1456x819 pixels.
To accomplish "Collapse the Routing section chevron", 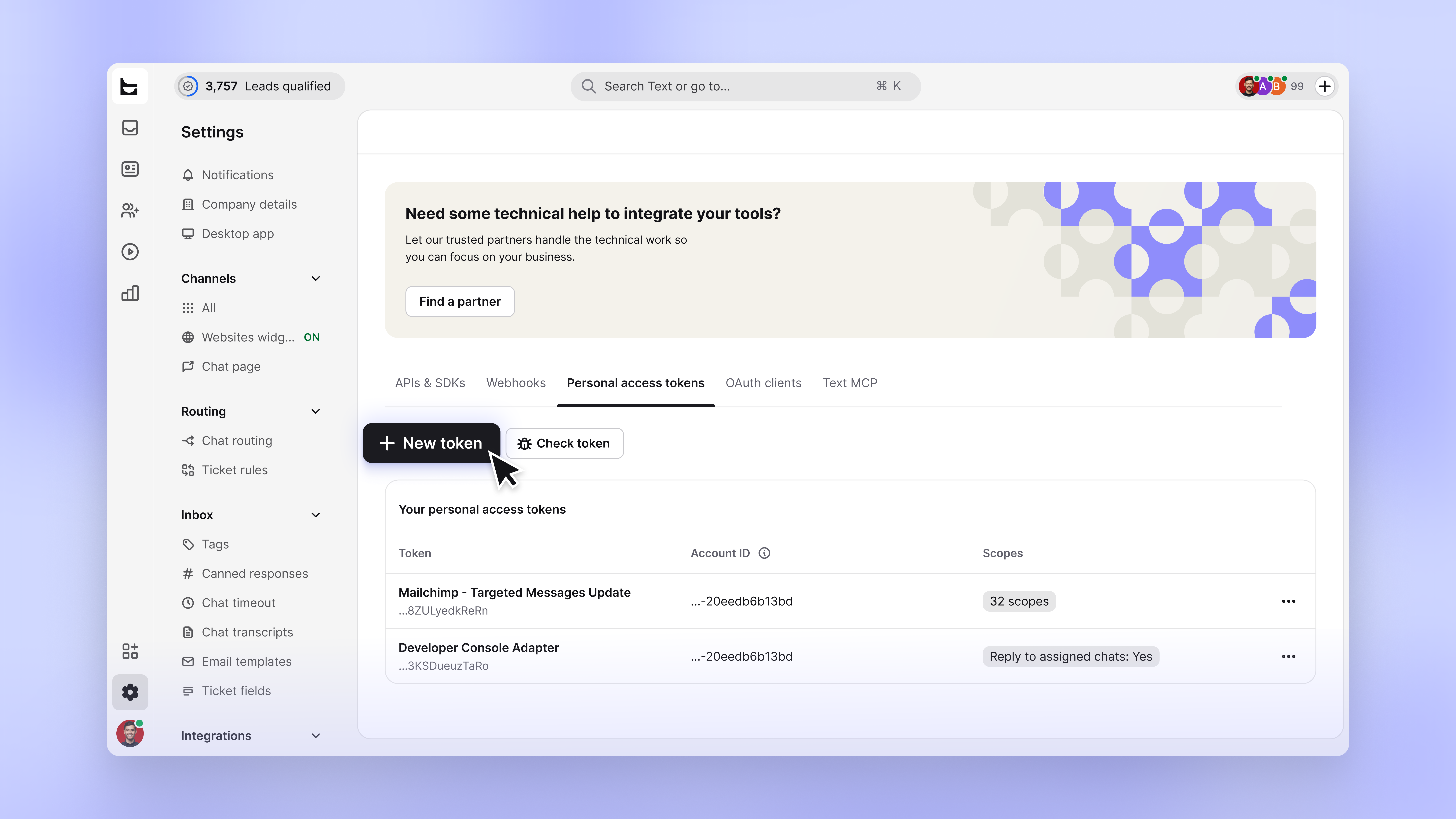I will [x=316, y=411].
